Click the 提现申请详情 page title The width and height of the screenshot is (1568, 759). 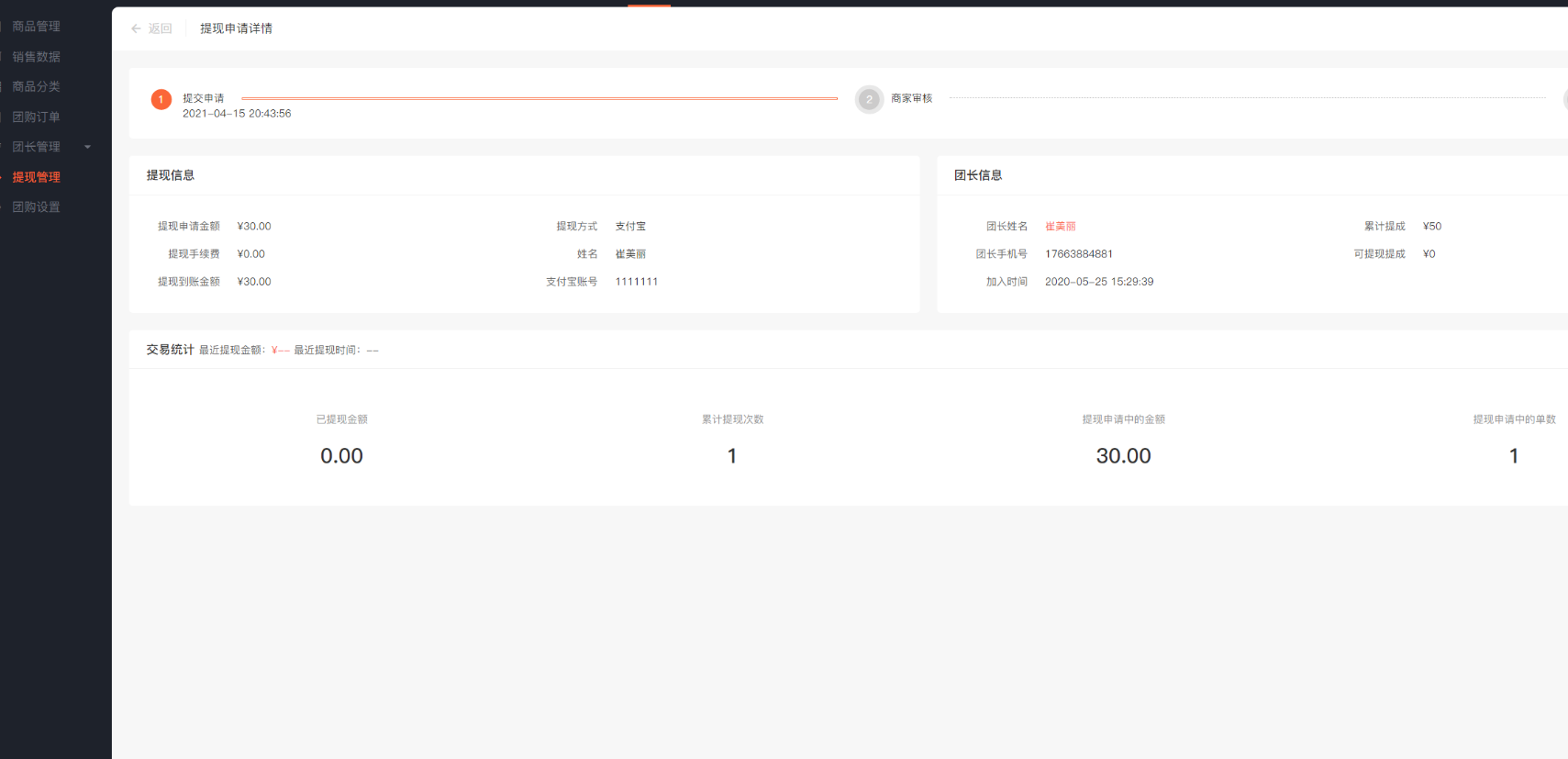pos(236,28)
